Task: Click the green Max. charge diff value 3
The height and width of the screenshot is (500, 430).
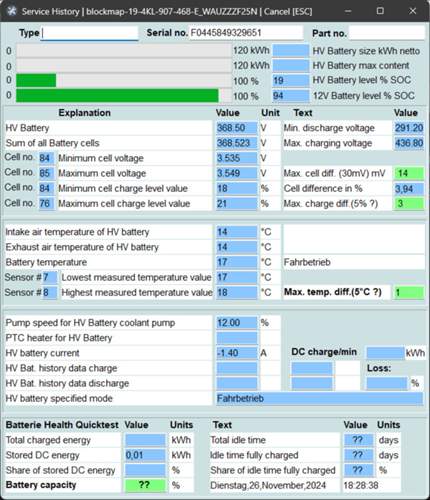Action: pyautogui.click(x=409, y=204)
